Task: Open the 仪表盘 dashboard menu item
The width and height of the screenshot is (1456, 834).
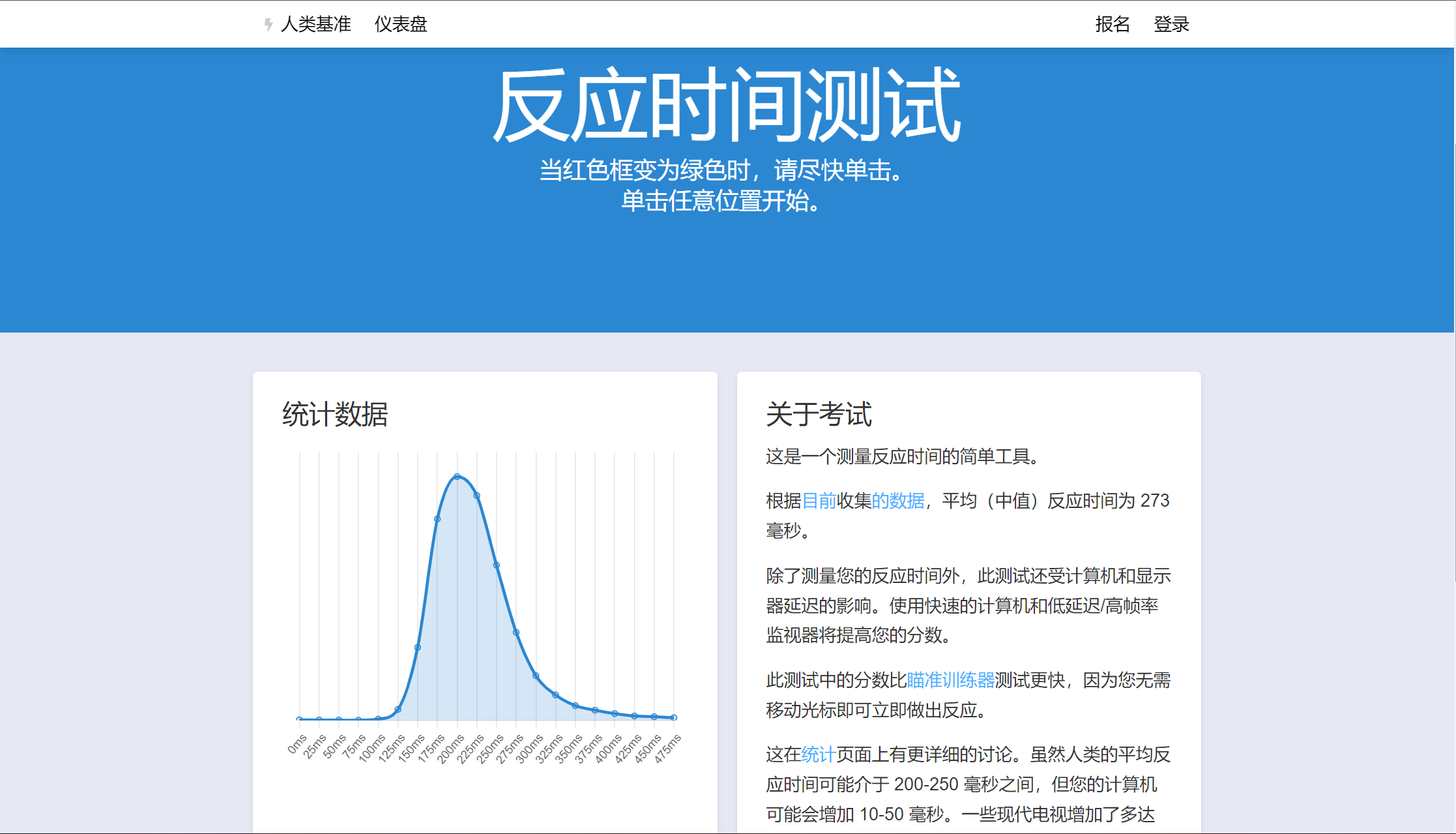Action: coord(401,24)
